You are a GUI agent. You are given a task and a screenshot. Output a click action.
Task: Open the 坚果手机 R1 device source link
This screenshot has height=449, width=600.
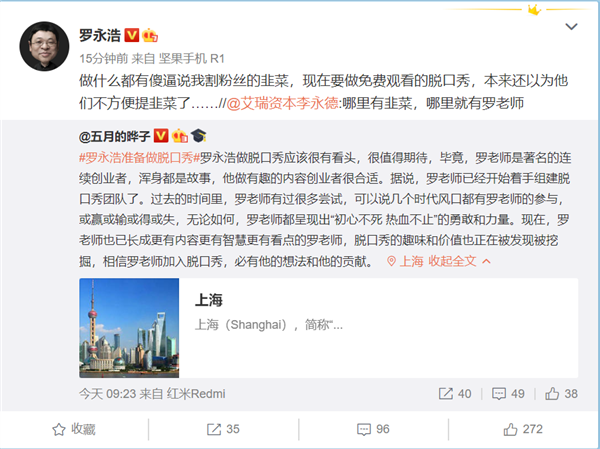191,59
